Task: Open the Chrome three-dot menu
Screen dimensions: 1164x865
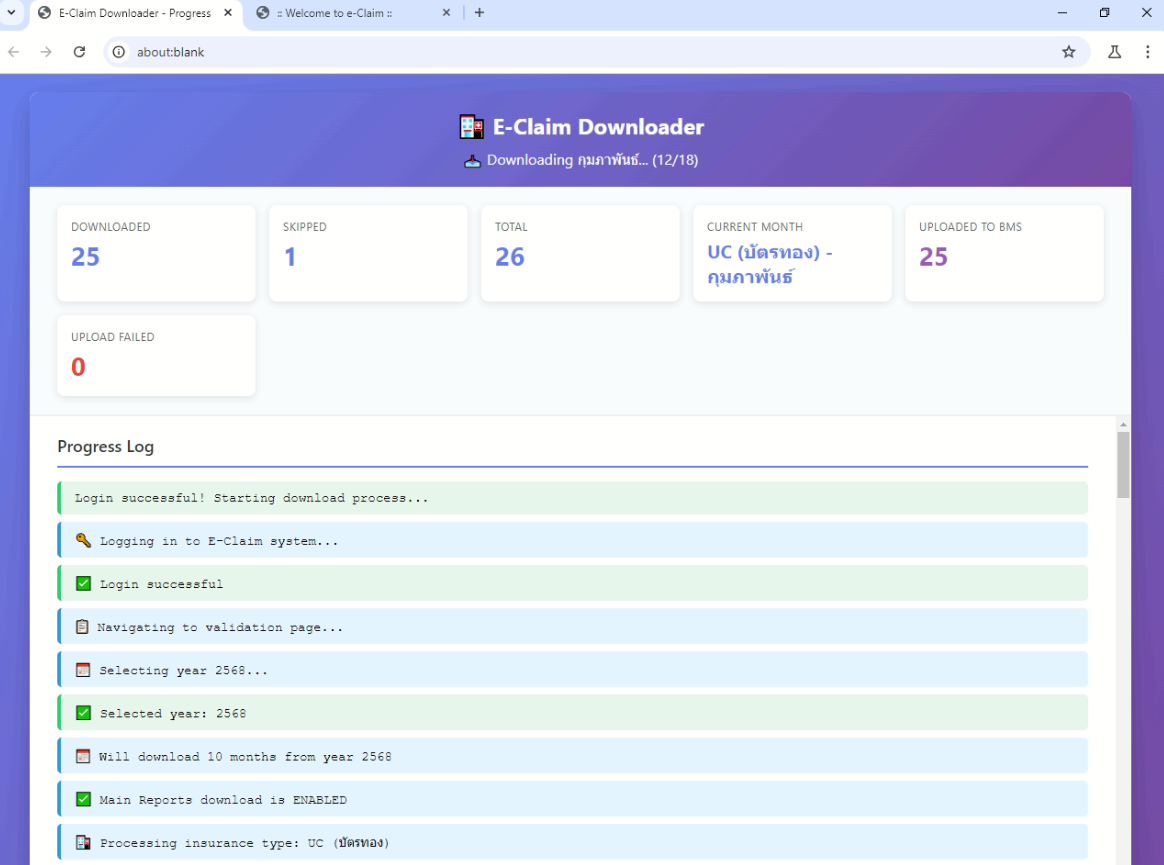Action: point(1147,52)
